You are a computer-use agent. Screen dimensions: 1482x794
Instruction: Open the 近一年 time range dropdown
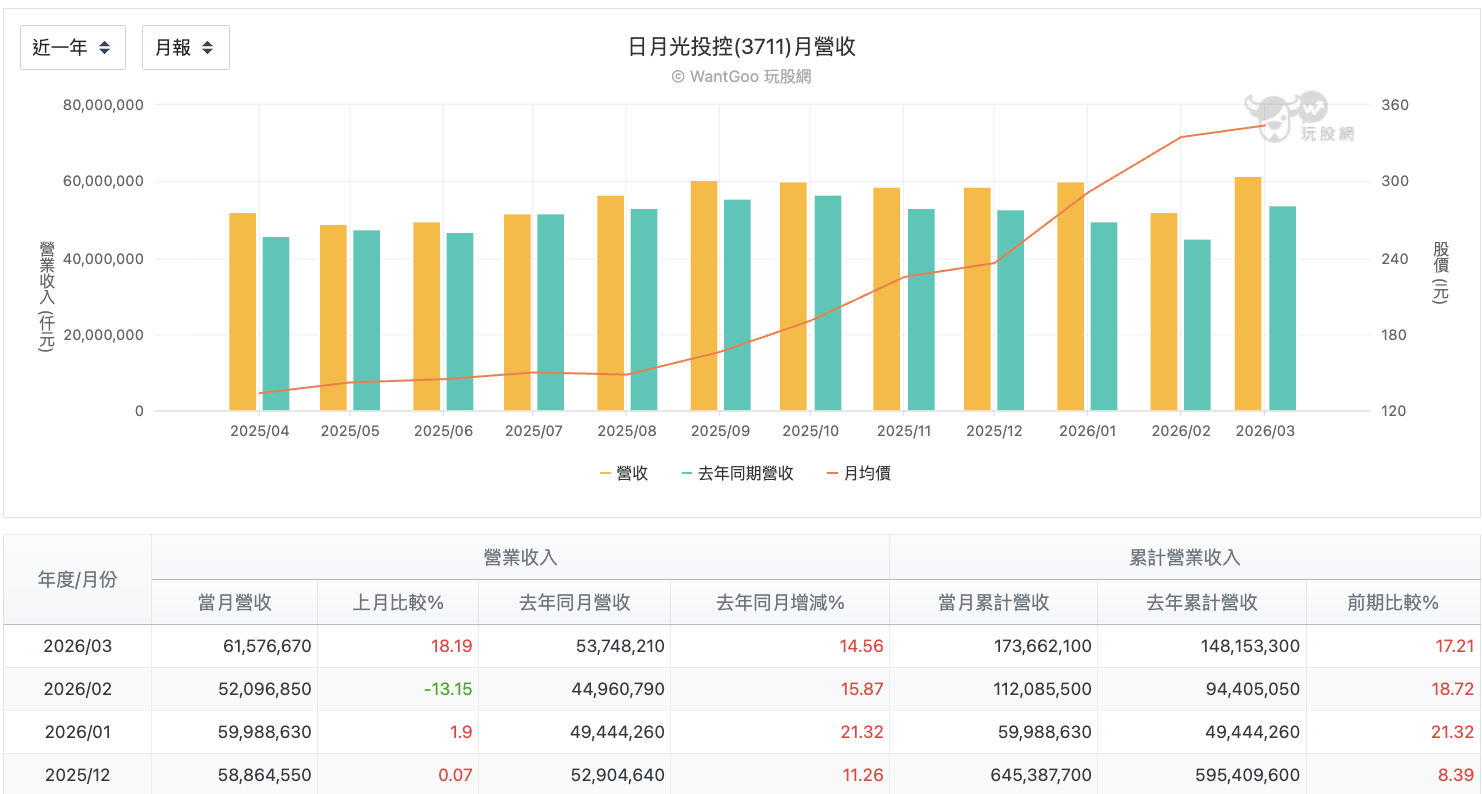tap(73, 48)
